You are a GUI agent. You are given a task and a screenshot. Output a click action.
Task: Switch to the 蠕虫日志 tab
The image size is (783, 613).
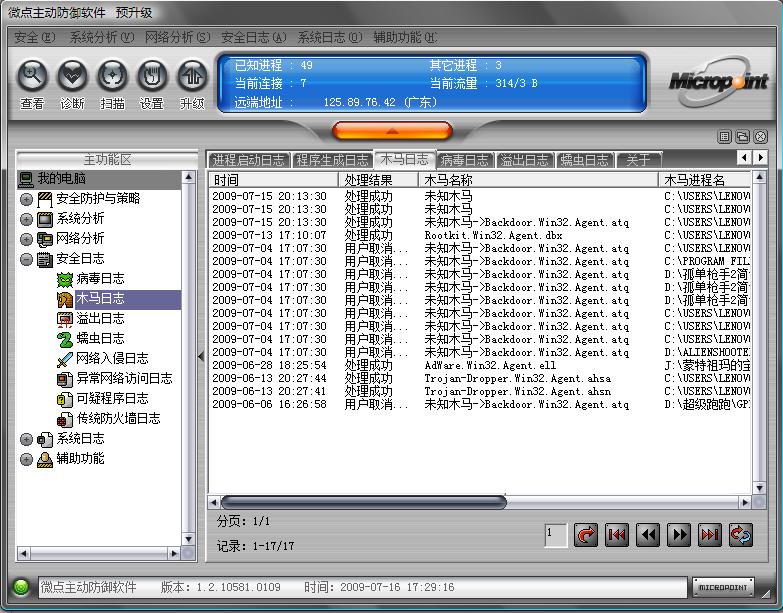click(x=585, y=160)
